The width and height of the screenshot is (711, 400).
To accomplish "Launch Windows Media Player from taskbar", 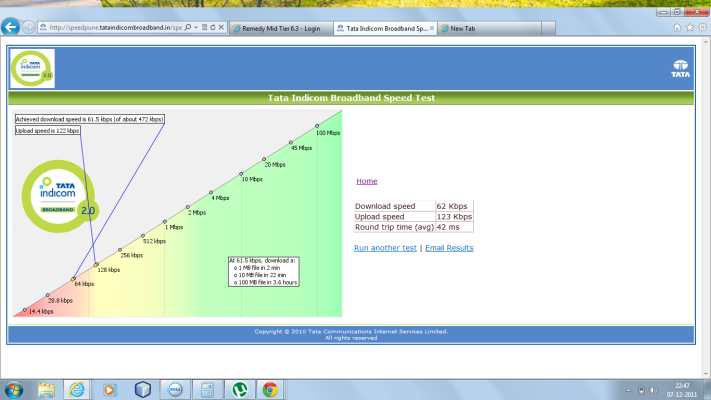I will pyautogui.click(x=109, y=390).
